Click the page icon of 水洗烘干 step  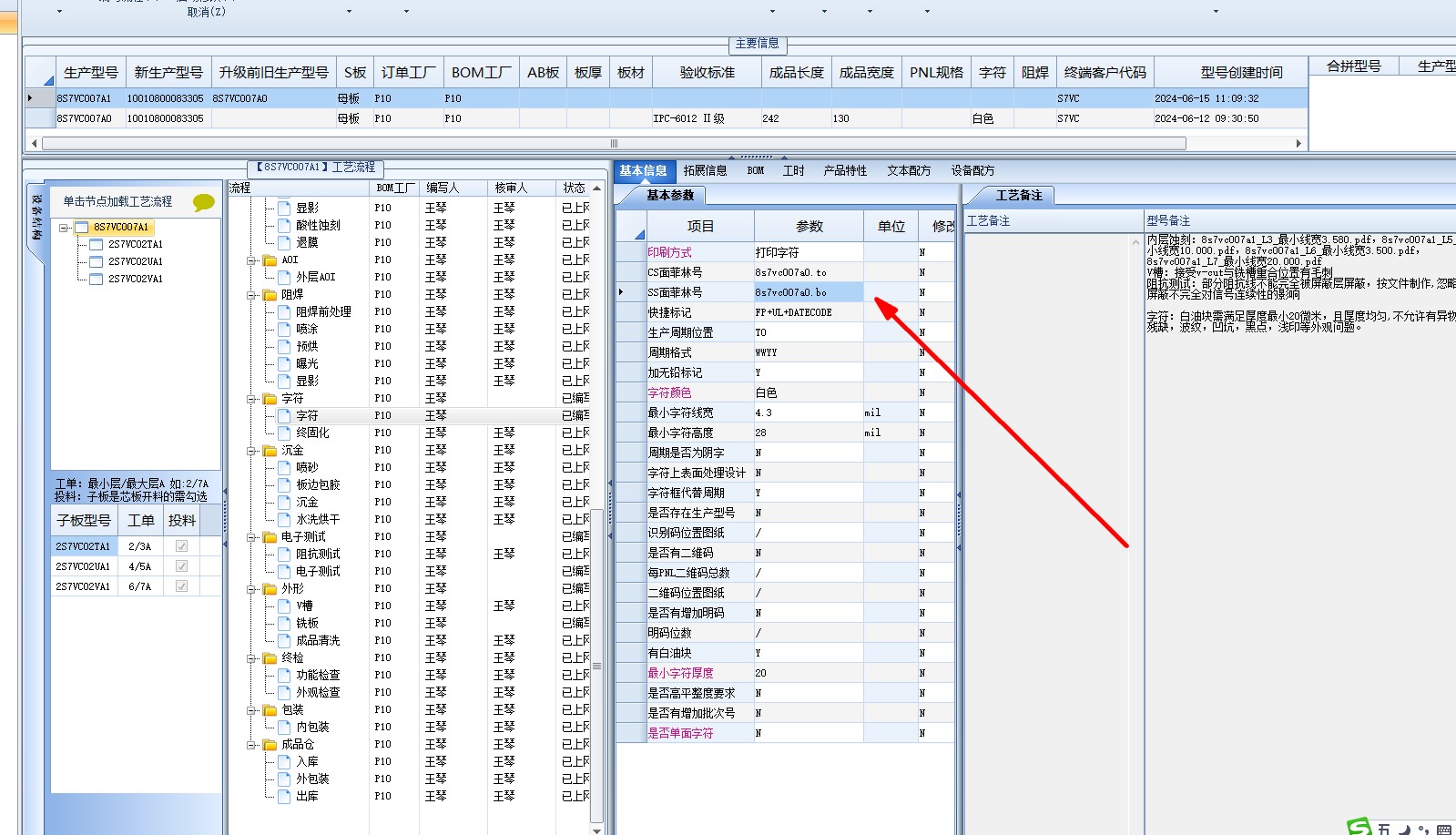(x=284, y=520)
